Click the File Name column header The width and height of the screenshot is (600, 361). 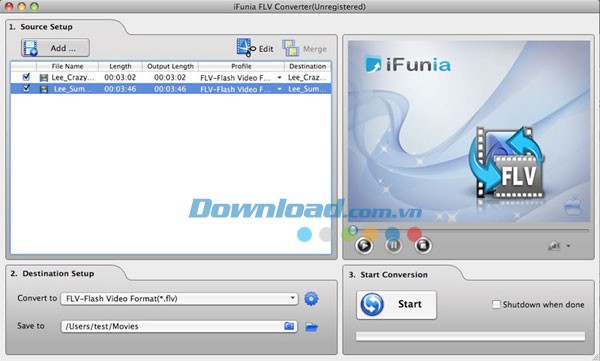(67, 66)
